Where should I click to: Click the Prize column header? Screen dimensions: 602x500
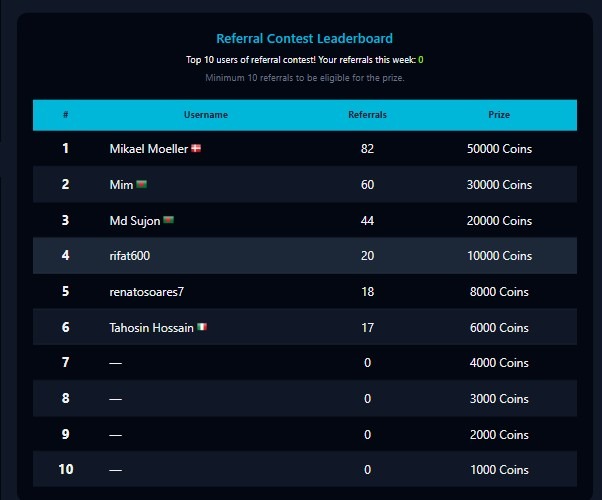pos(499,115)
